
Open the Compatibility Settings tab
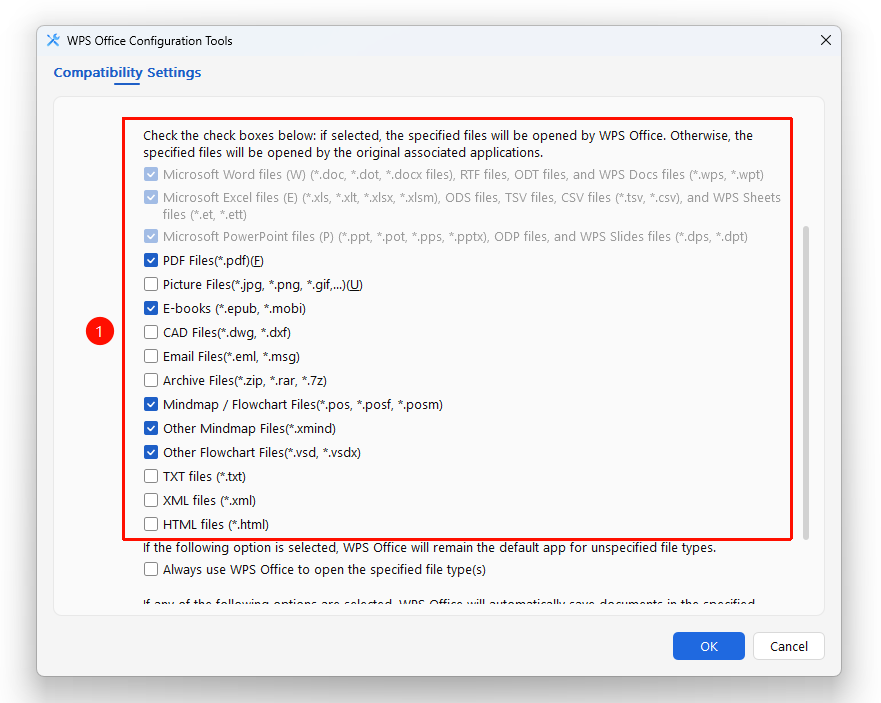127,72
